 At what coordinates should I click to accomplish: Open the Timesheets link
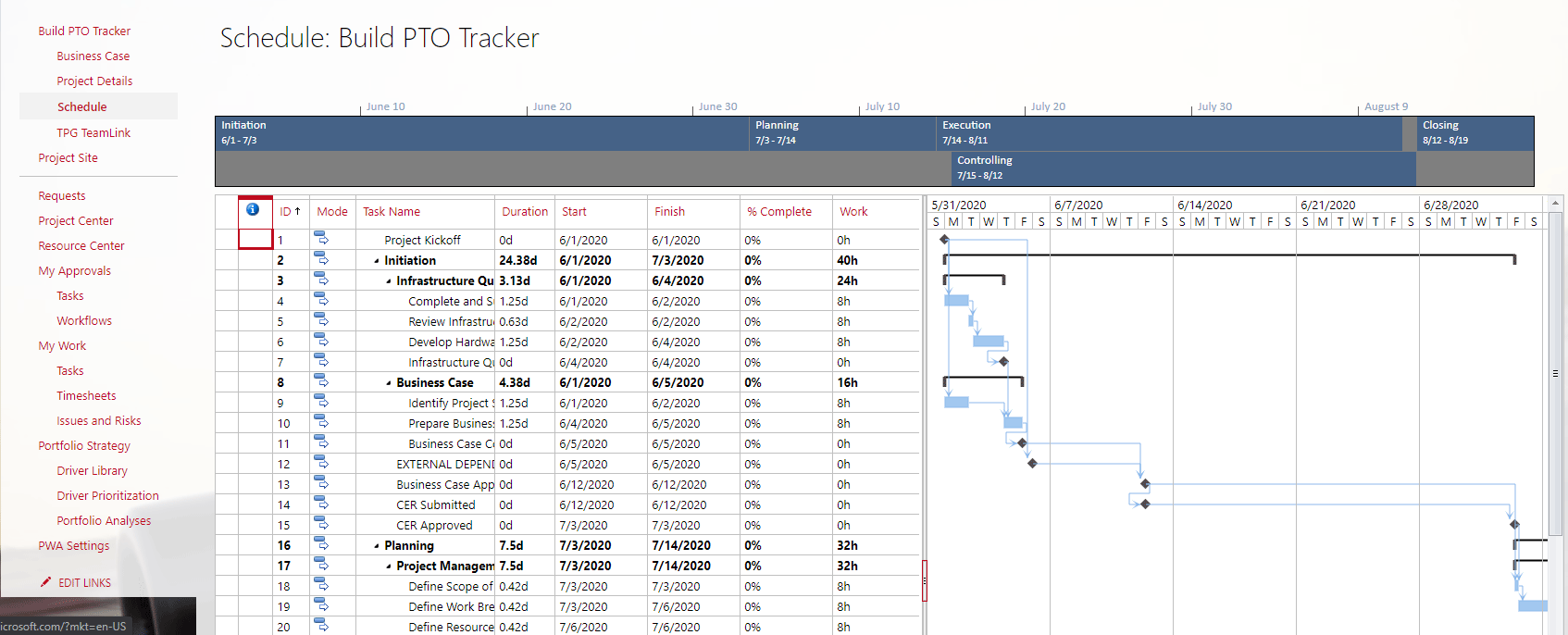(x=86, y=395)
